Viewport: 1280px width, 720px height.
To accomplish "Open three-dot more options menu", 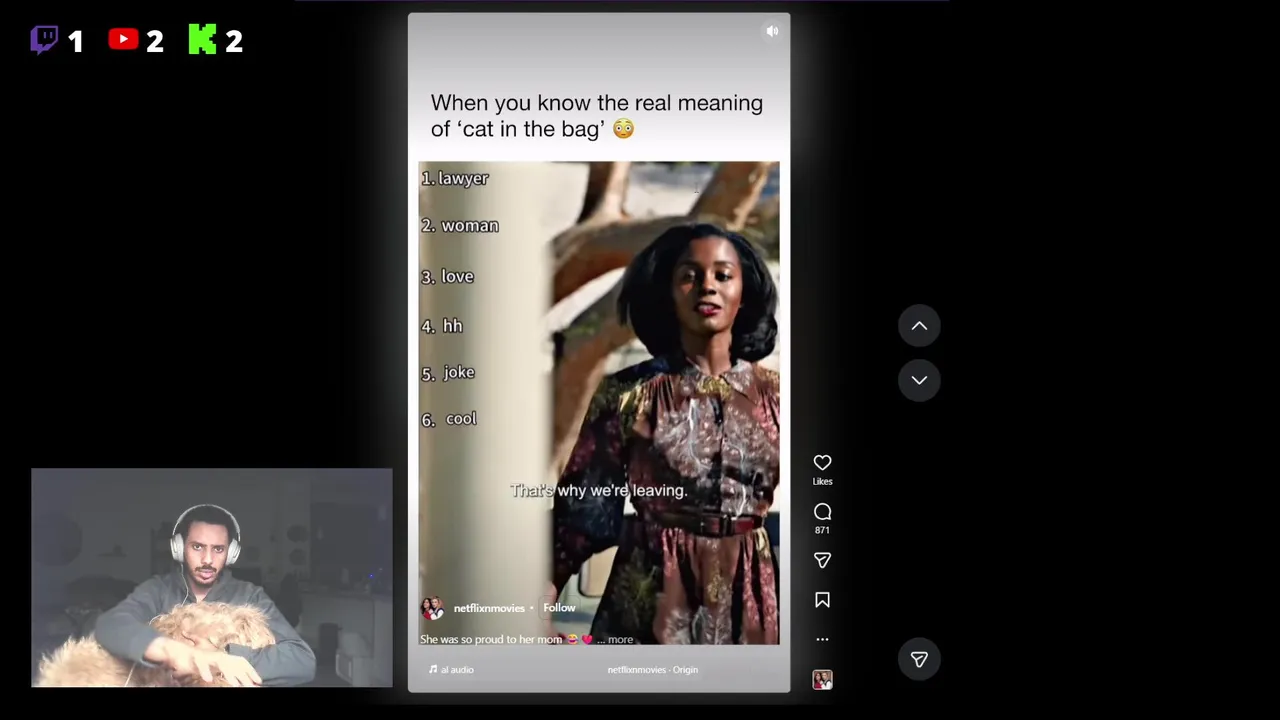I will click(x=822, y=639).
